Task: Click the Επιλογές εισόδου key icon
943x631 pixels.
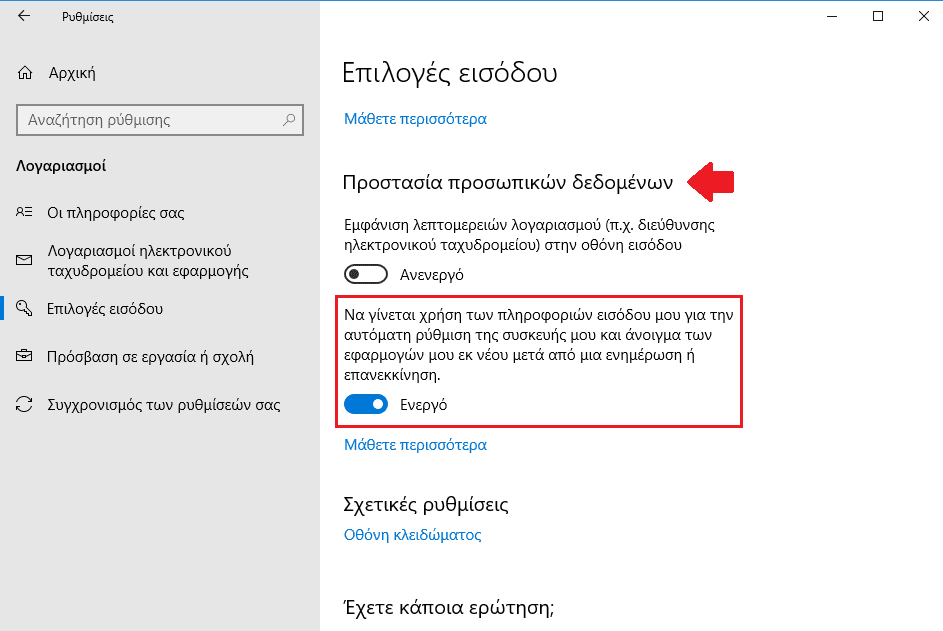Action: tap(24, 308)
